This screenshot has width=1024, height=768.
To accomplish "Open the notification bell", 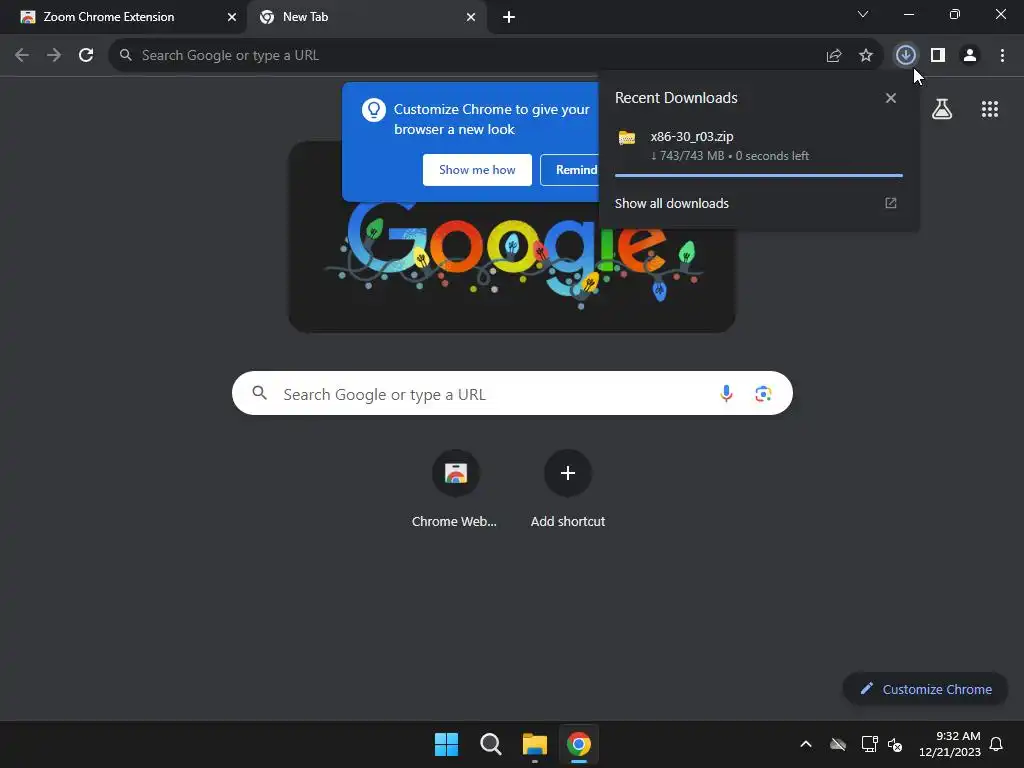I will pyautogui.click(x=996, y=744).
